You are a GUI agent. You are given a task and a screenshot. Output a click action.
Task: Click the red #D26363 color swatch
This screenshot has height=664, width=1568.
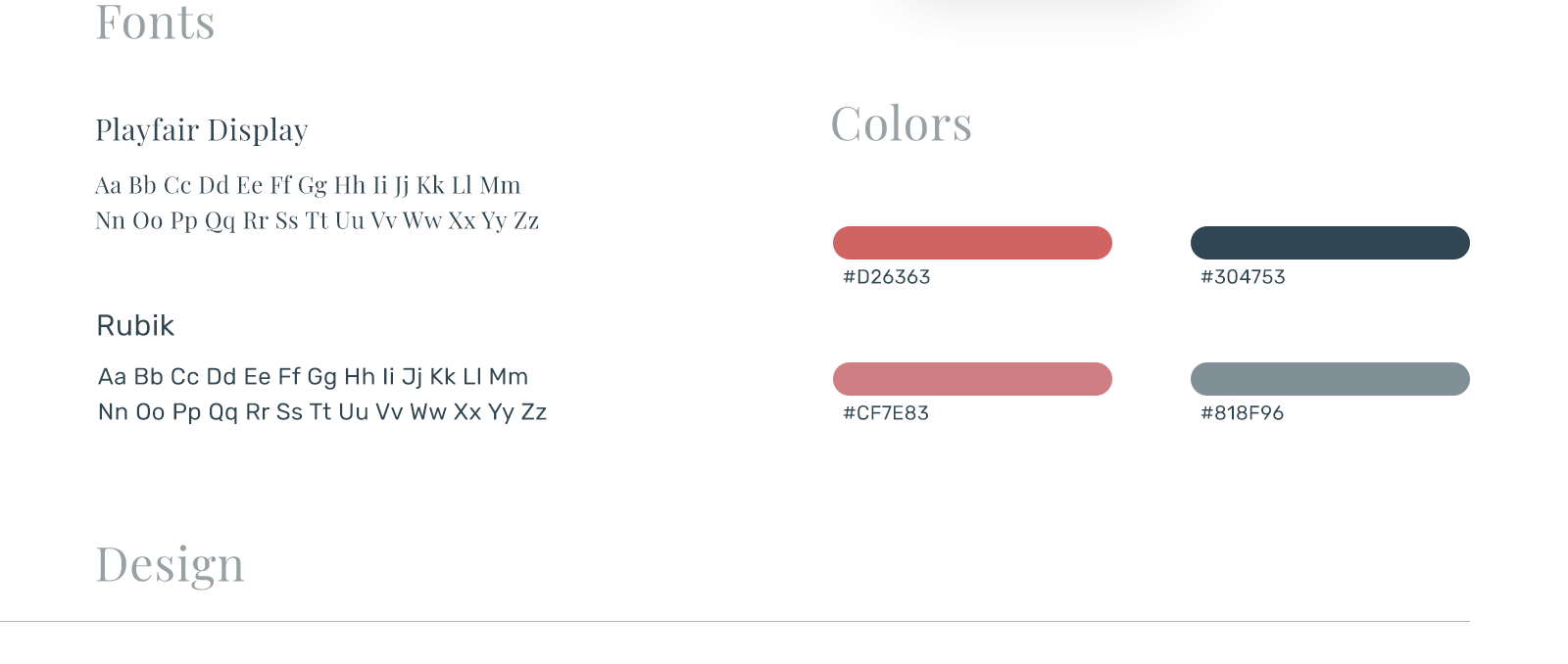[x=972, y=243]
